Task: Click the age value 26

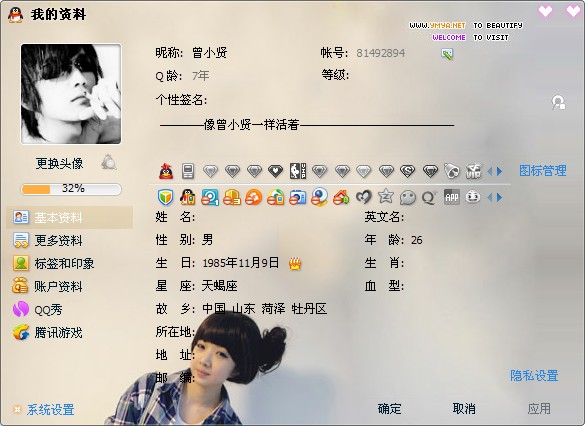Action: coord(417,240)
